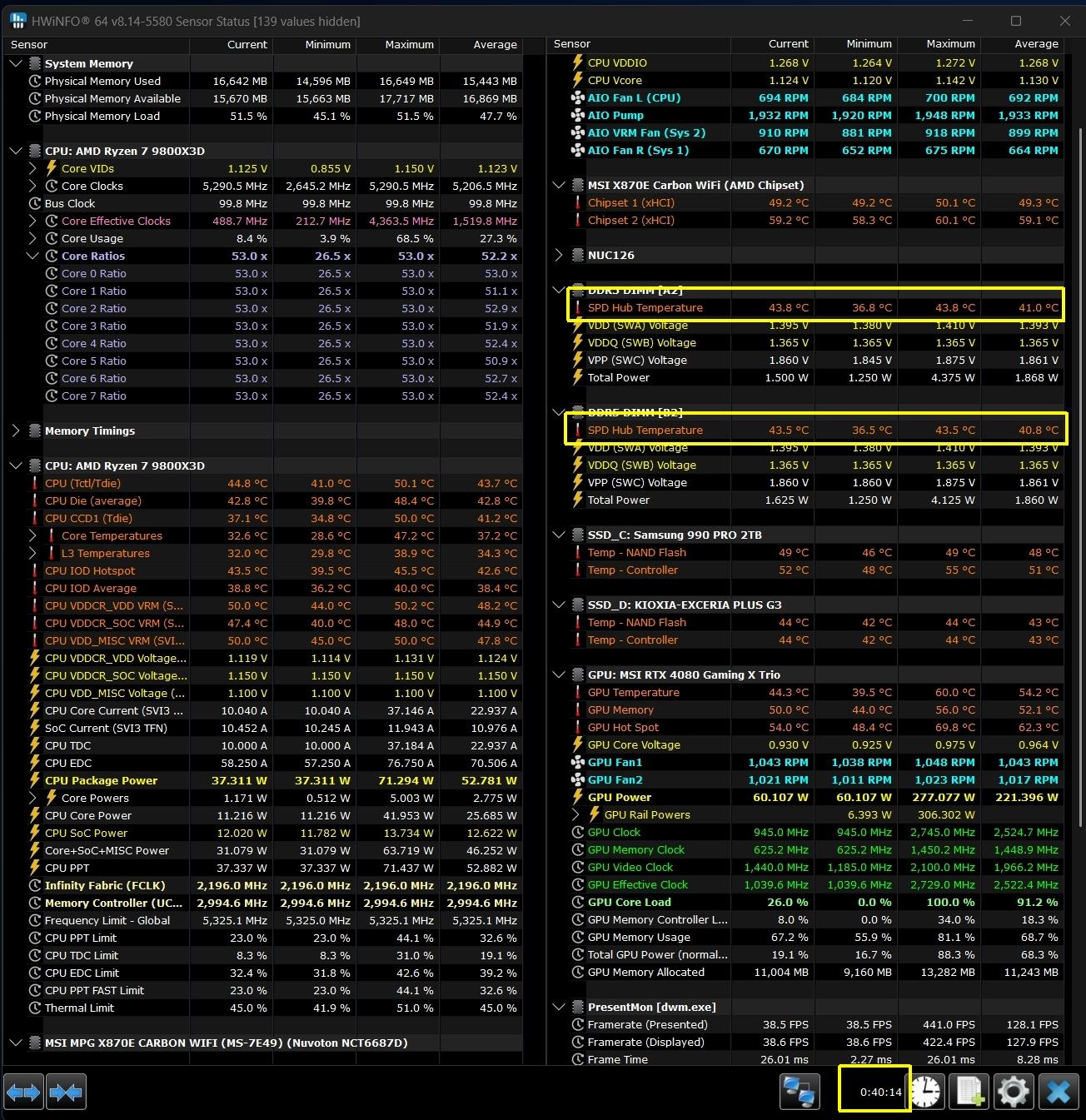
Task: Click the lightning icon beside GPU Power
Action: coord(578,798)
